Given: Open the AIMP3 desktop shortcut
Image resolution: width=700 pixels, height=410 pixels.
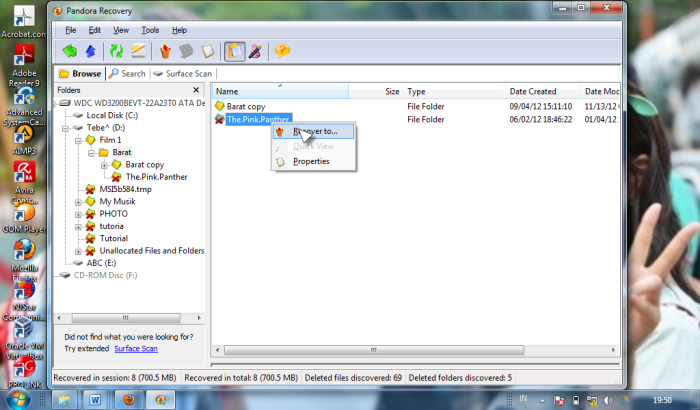Looking at the screenshot, I should point(24,140).
